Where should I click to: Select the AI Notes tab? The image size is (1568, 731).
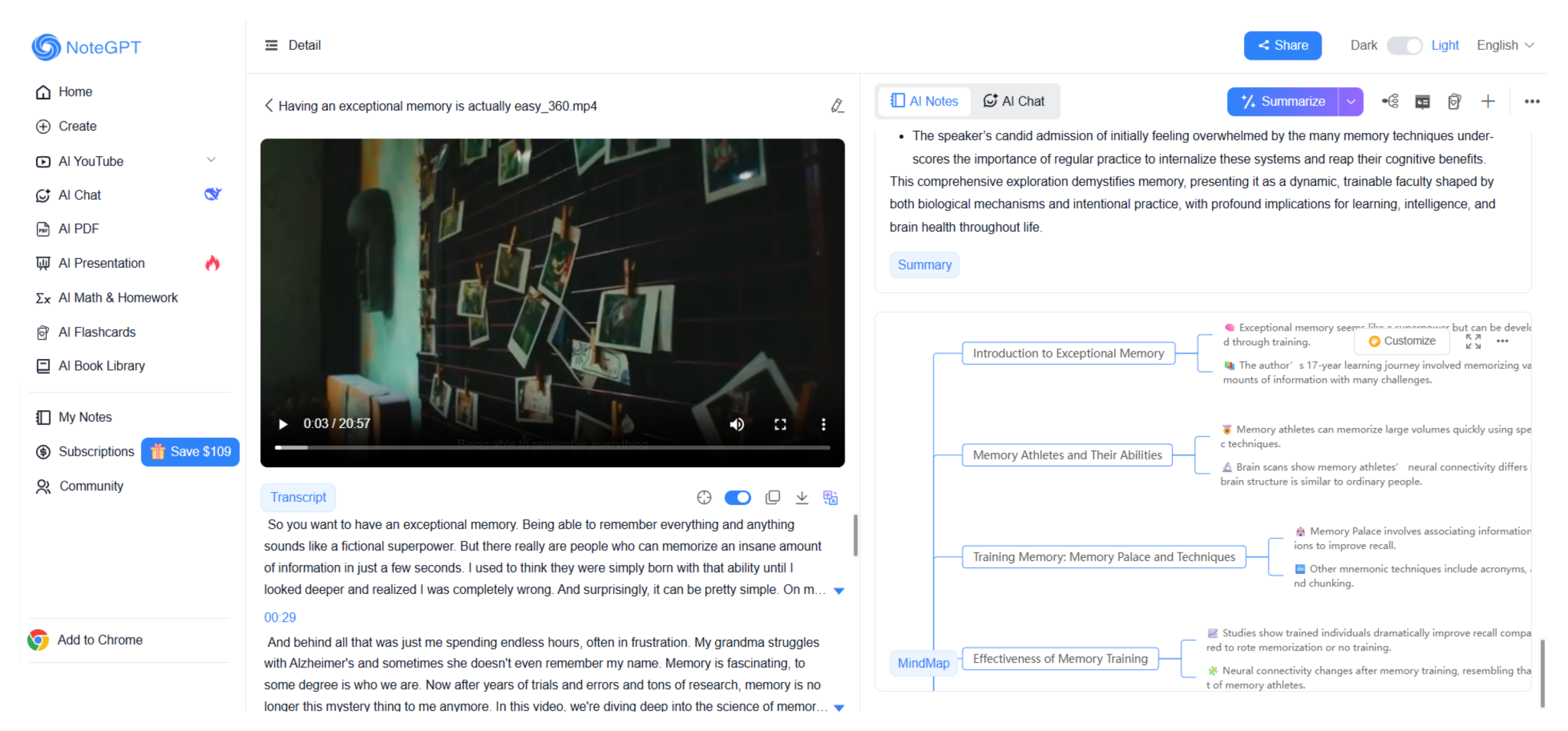coord(924,100)
